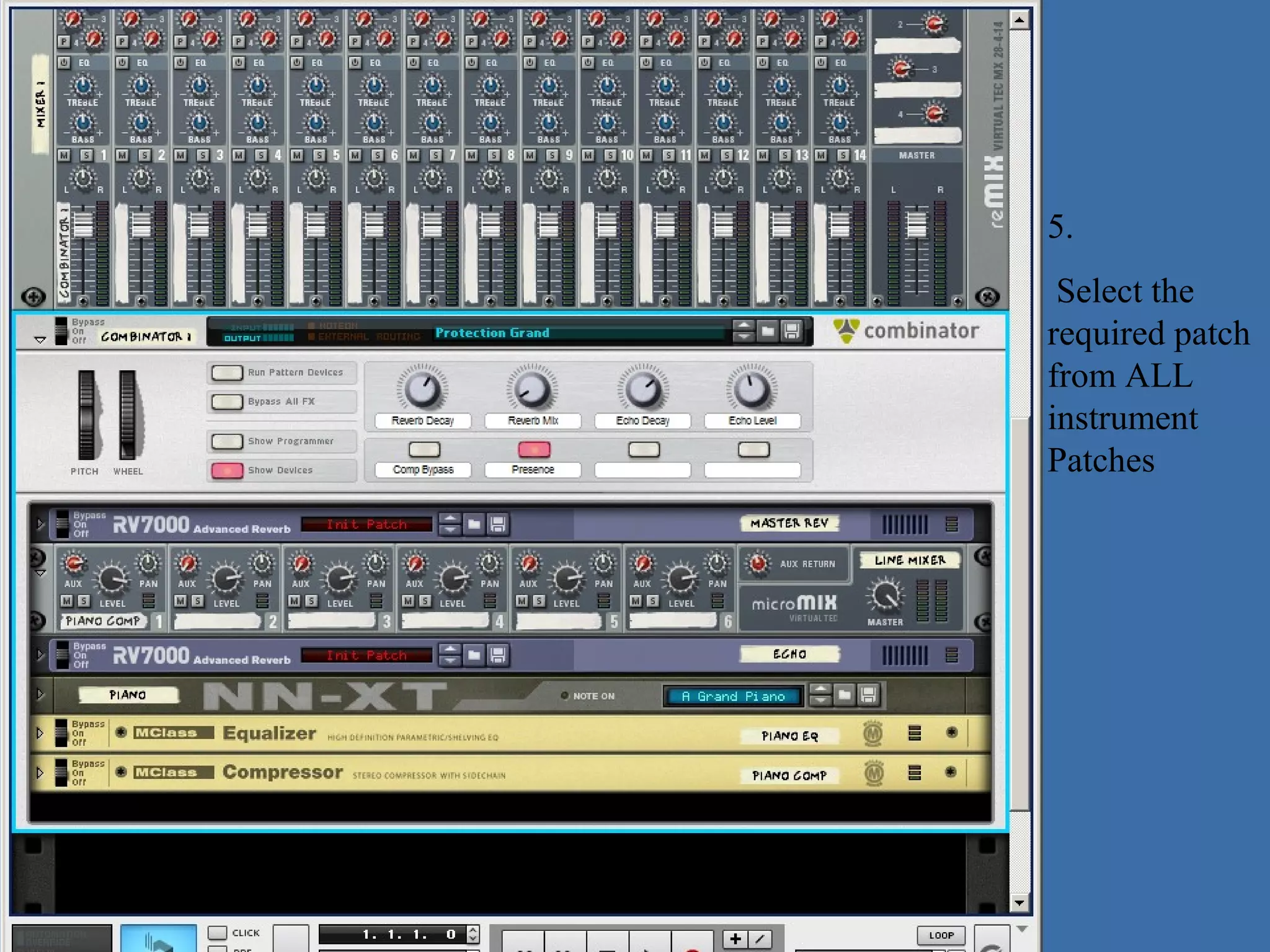Viewport: 1270px width, 952px height.
Task: Toggle the Combinator 1 bypass switch
Action: pos(61,331)
